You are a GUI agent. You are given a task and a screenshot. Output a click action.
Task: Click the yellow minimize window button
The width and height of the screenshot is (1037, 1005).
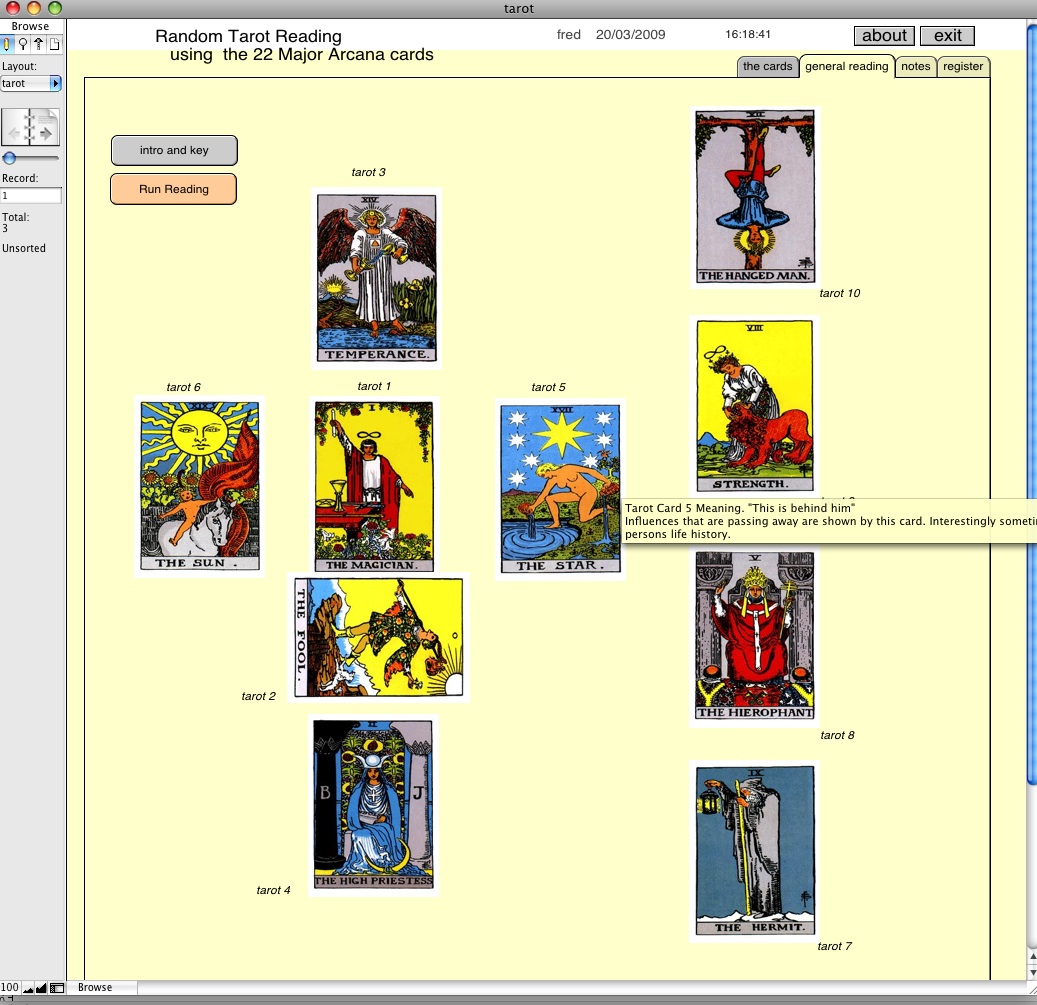[34, 8]
